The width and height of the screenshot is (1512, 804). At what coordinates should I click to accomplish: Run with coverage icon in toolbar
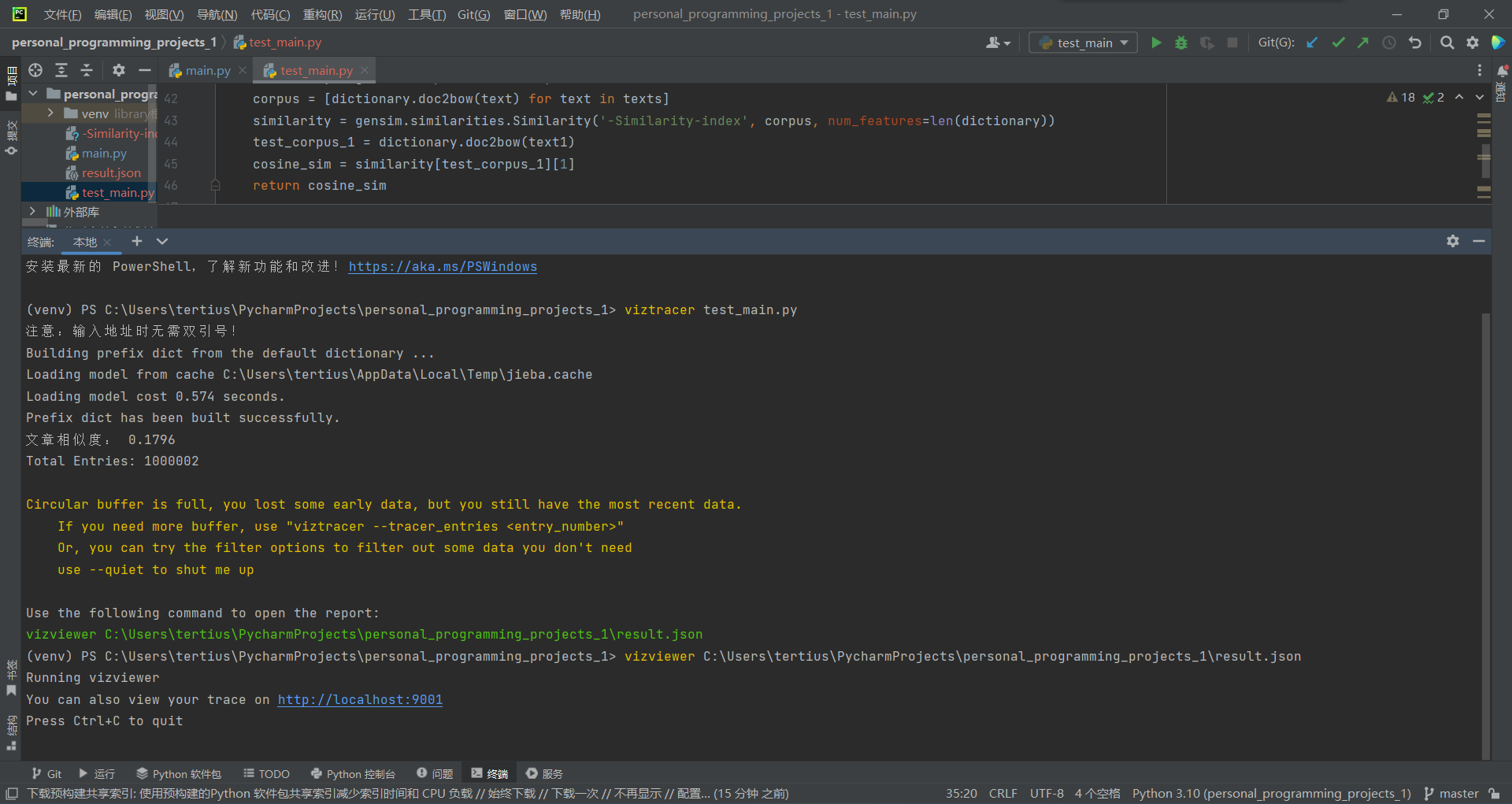pyautogui.click(x=1206, y=43)
